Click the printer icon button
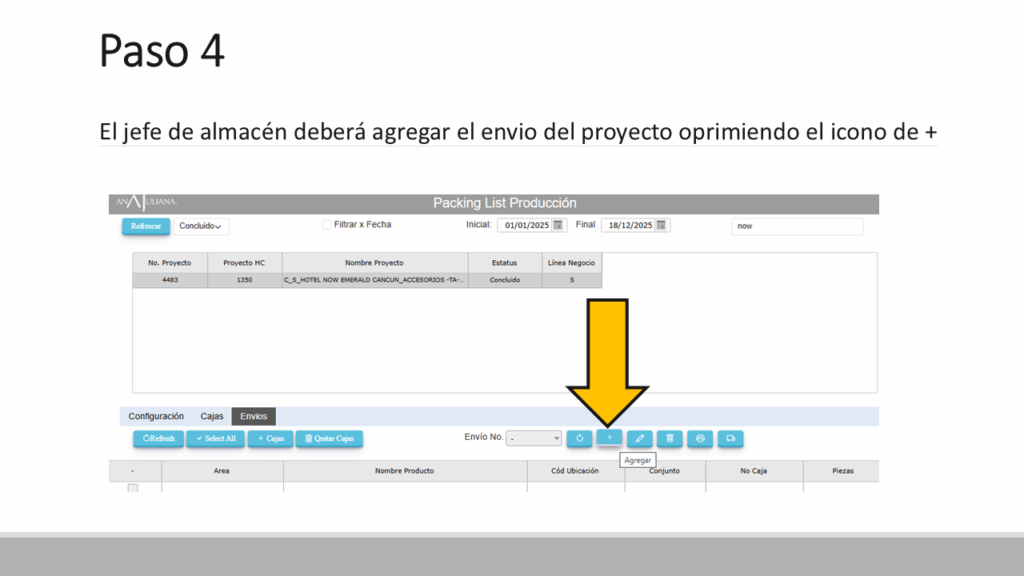 coord(700,438)
